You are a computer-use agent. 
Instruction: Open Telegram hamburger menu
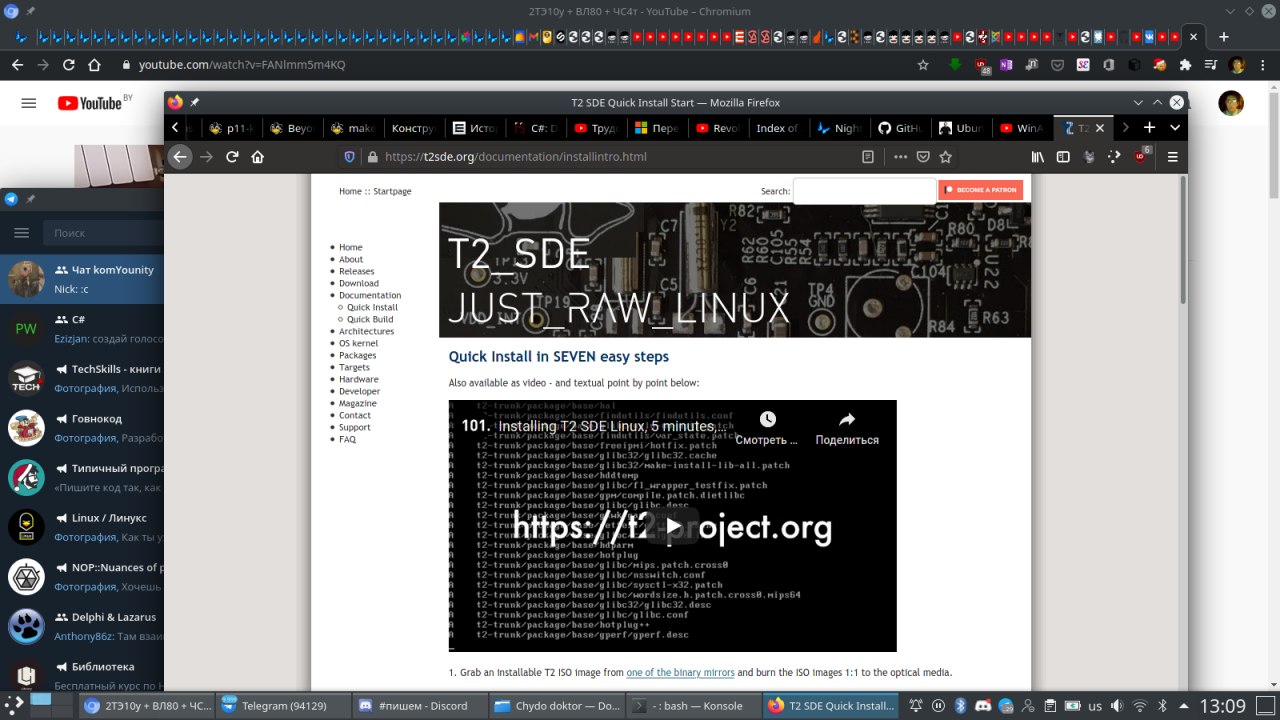[x=21, y=232]
